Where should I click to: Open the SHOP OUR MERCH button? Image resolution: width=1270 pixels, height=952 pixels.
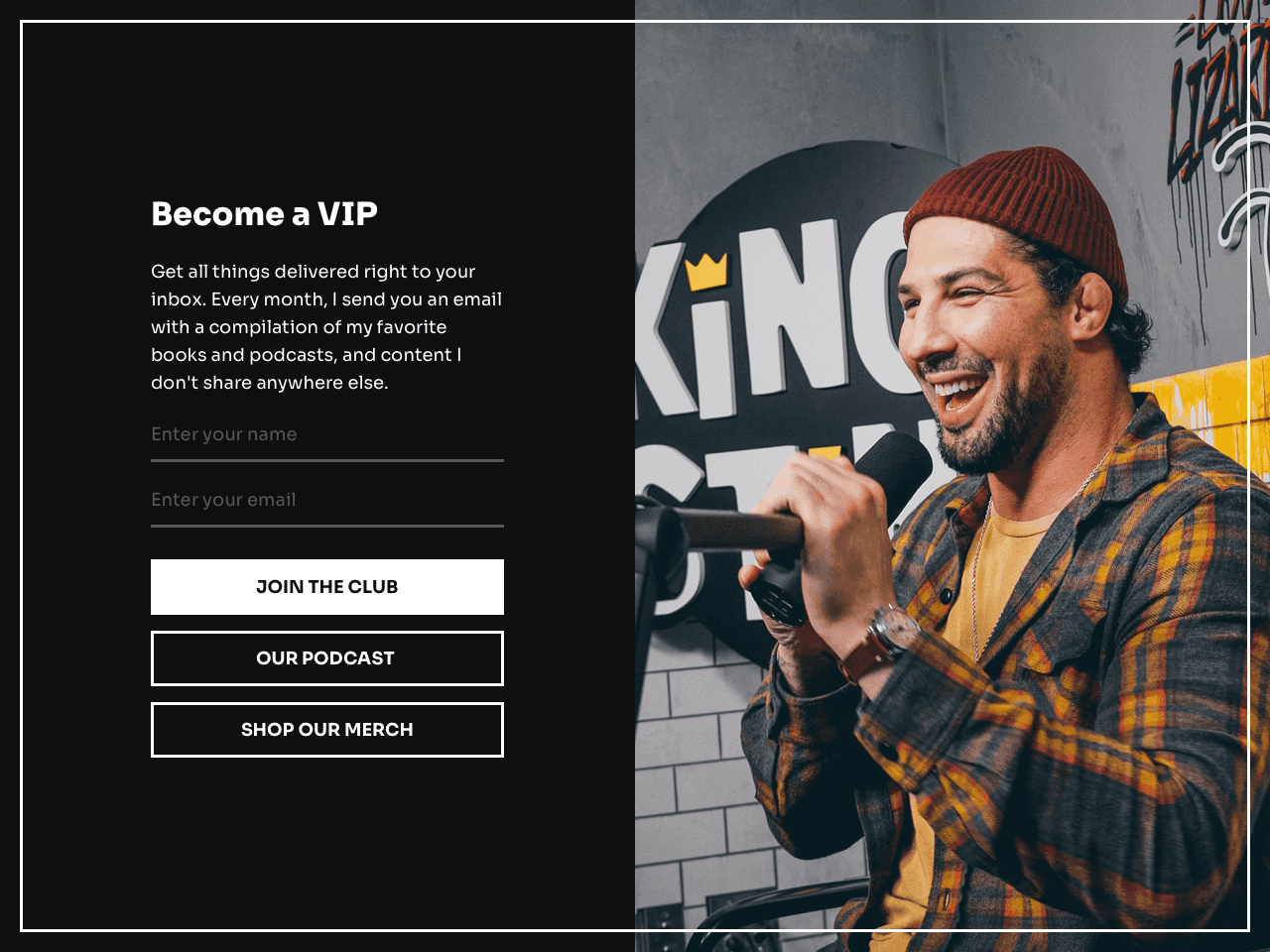tap(327, 730)
